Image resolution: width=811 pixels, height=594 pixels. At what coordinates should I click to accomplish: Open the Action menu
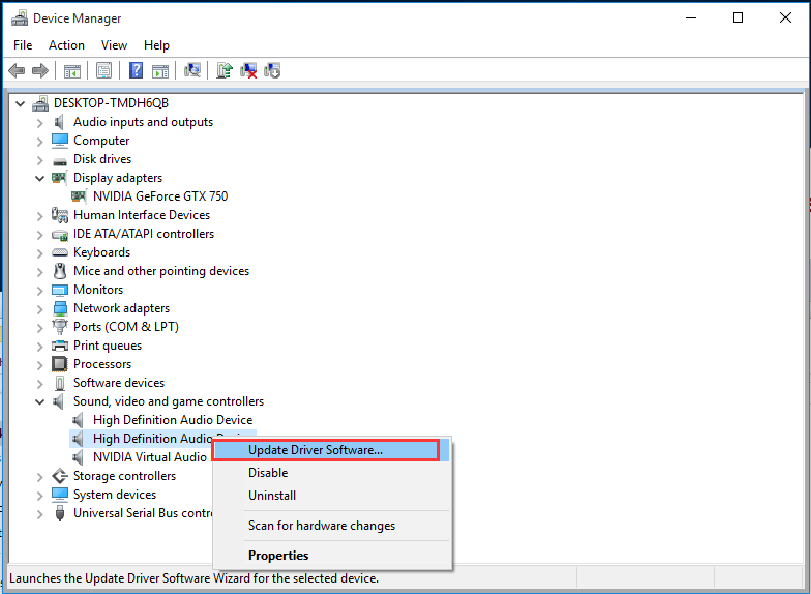tap(66, 45)
